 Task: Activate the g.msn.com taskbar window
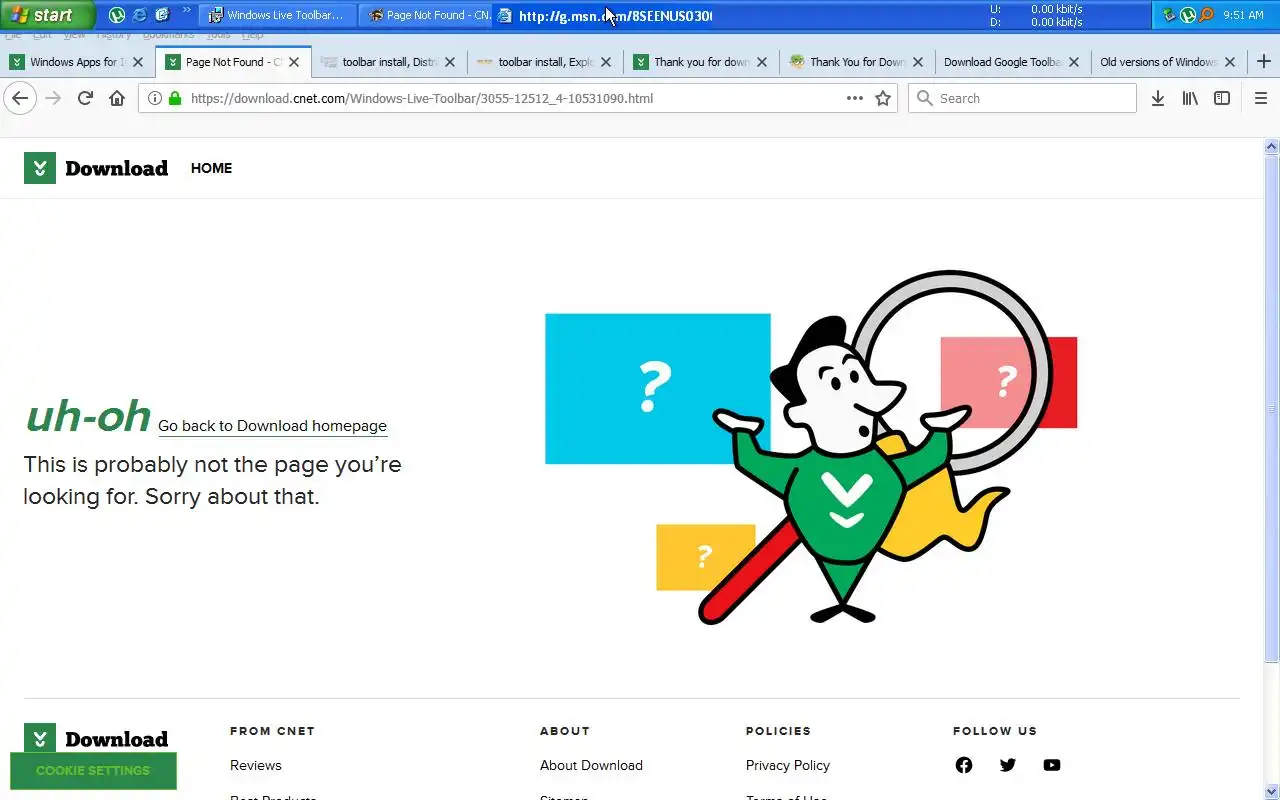pyautogui.click(x=605, y=15)
